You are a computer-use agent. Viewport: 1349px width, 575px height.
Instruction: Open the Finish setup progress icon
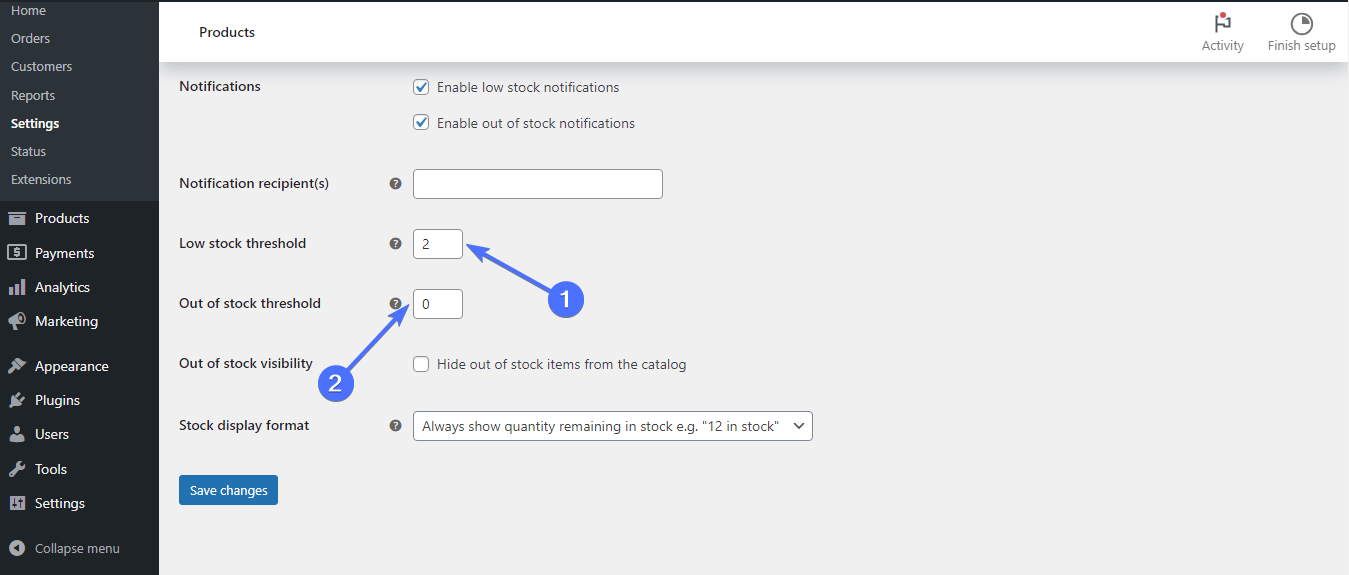1301,23
